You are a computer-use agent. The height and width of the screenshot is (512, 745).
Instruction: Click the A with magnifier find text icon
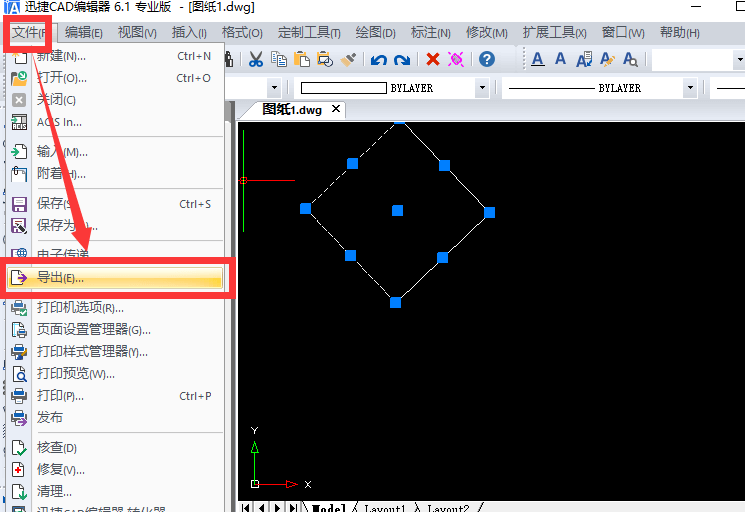click(630, 59)
